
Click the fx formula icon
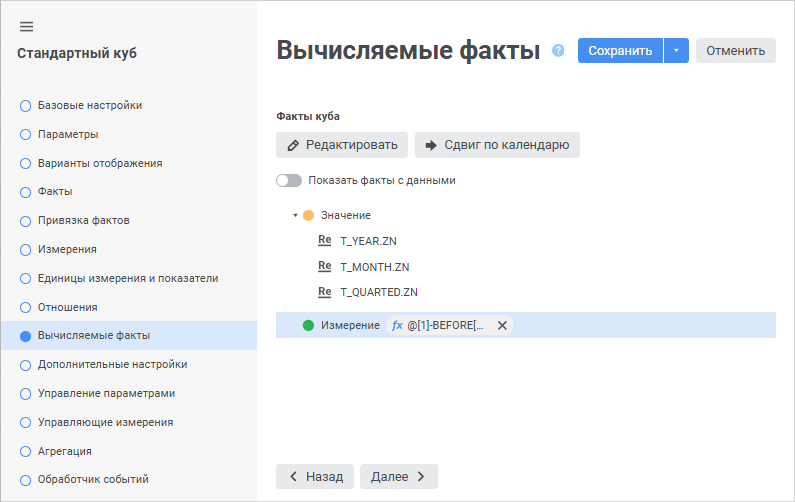[397, 325]
